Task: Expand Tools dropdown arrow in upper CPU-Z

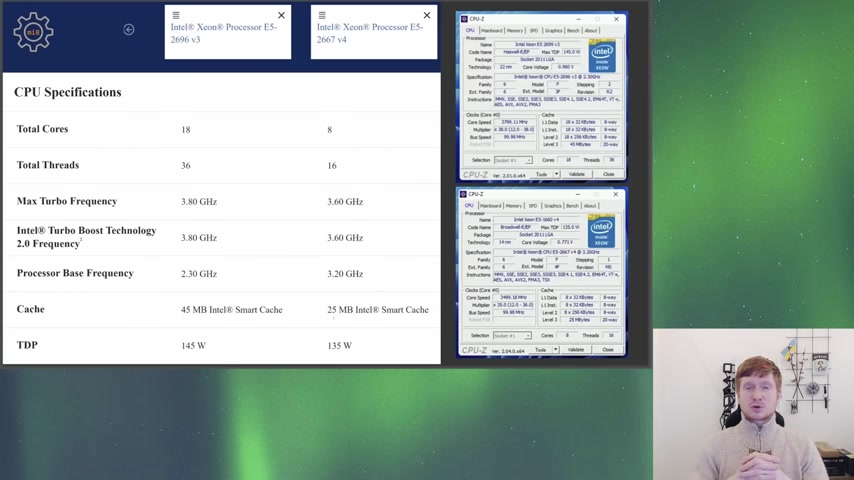Action: [x=556, y=174]
